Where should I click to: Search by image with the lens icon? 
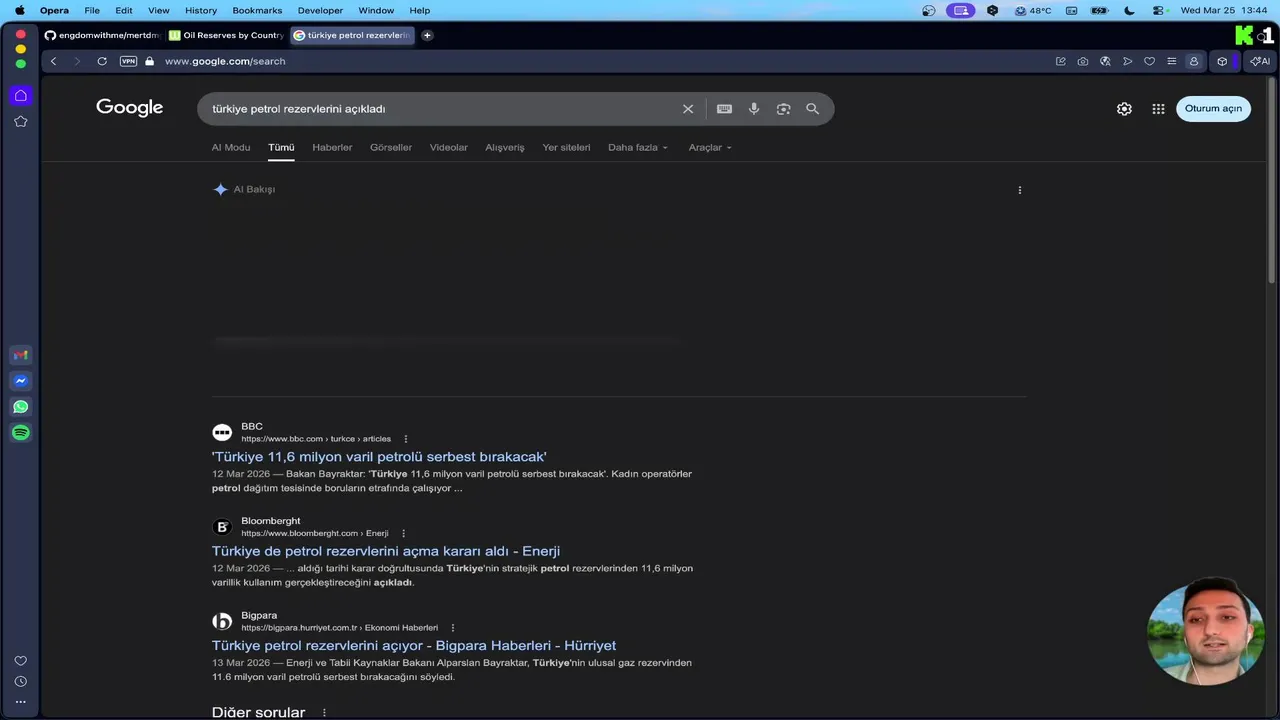(783, 109)
